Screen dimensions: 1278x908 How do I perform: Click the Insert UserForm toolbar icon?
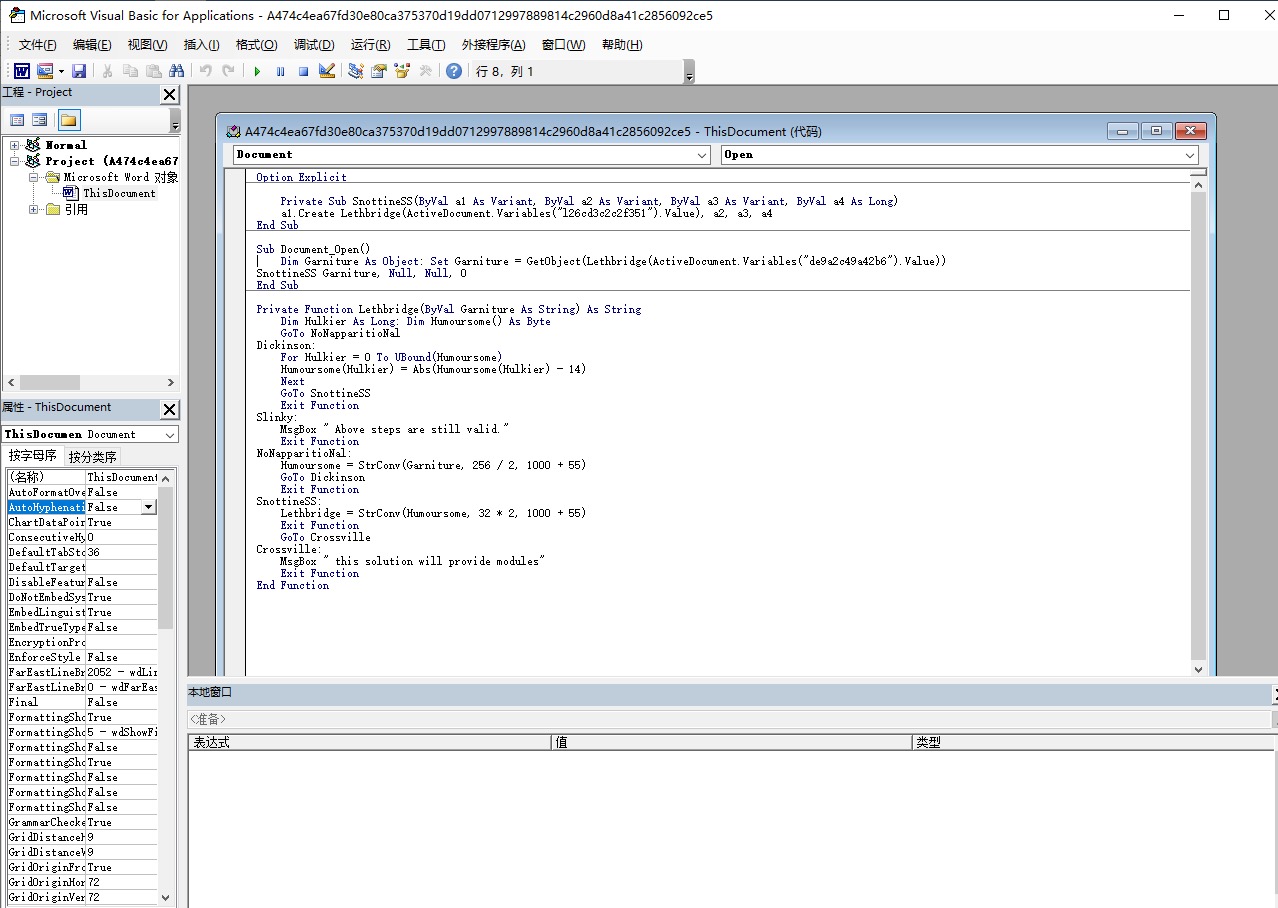45,71
